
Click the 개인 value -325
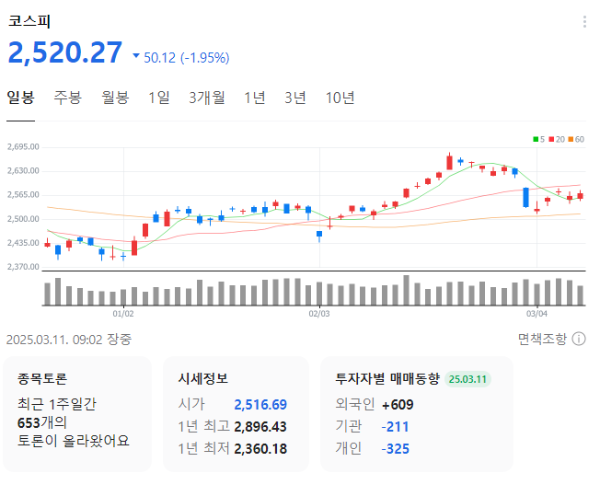(395, 449)
